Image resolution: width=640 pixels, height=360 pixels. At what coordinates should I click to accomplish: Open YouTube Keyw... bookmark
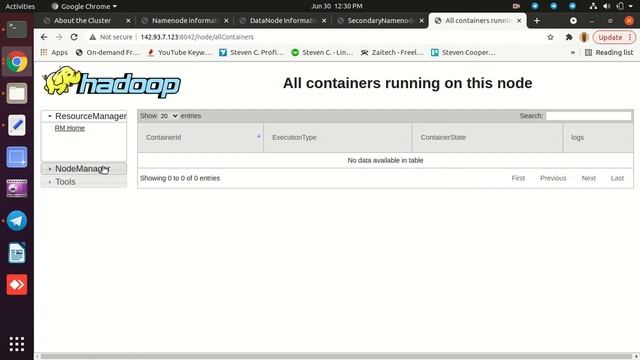tap(180, 52)
